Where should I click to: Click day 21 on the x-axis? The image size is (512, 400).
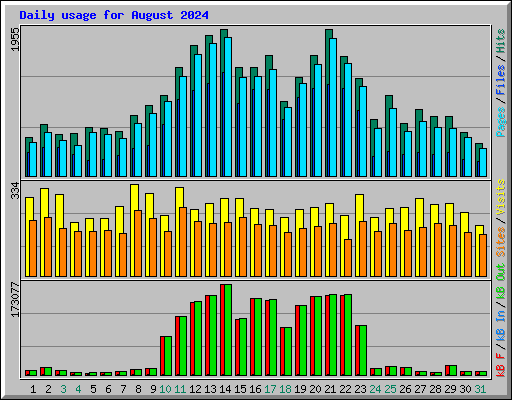click(330, 389)
